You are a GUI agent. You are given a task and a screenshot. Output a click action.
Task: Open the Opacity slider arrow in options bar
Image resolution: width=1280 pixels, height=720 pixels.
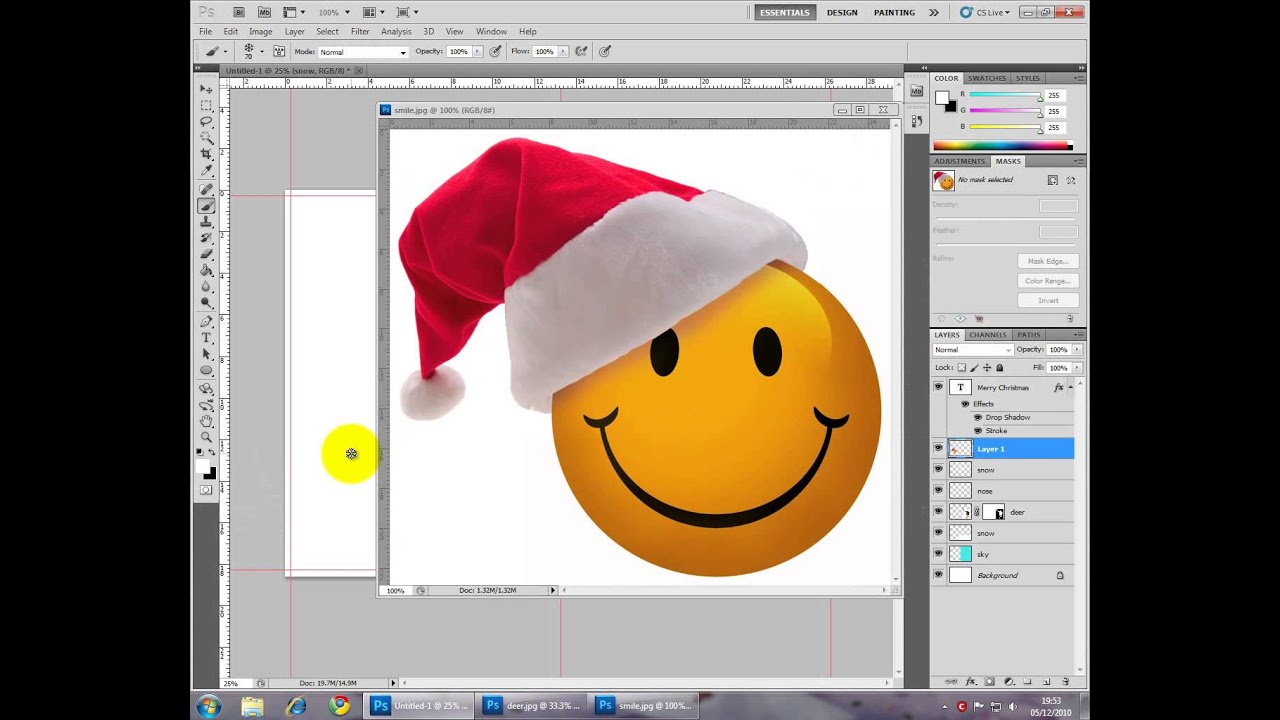pos(477,51)
